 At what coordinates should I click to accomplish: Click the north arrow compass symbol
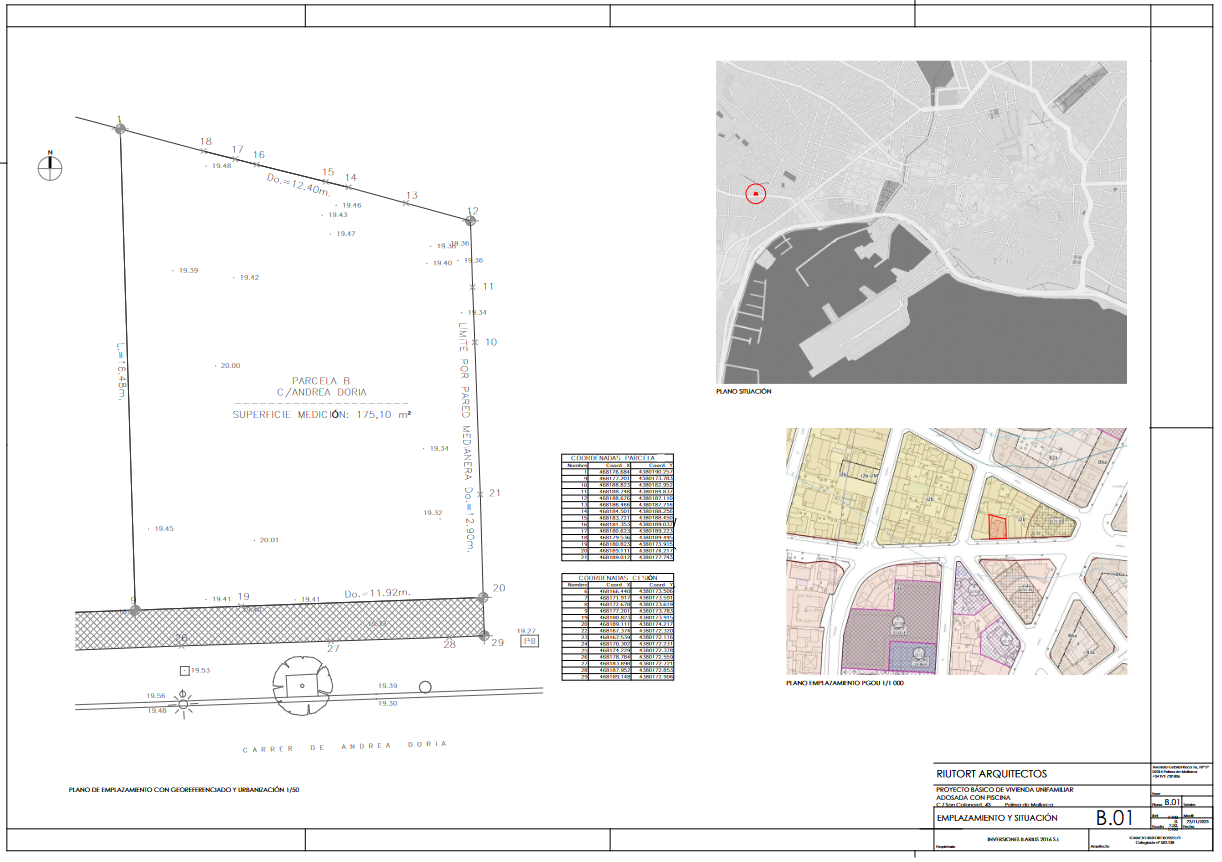tap(50, 167)
